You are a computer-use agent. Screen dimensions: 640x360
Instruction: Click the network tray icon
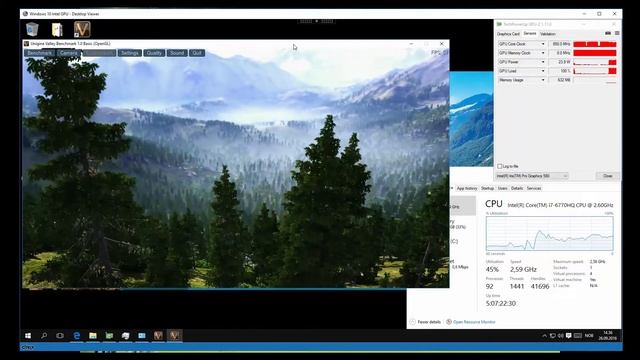click(x=552, y=336)
